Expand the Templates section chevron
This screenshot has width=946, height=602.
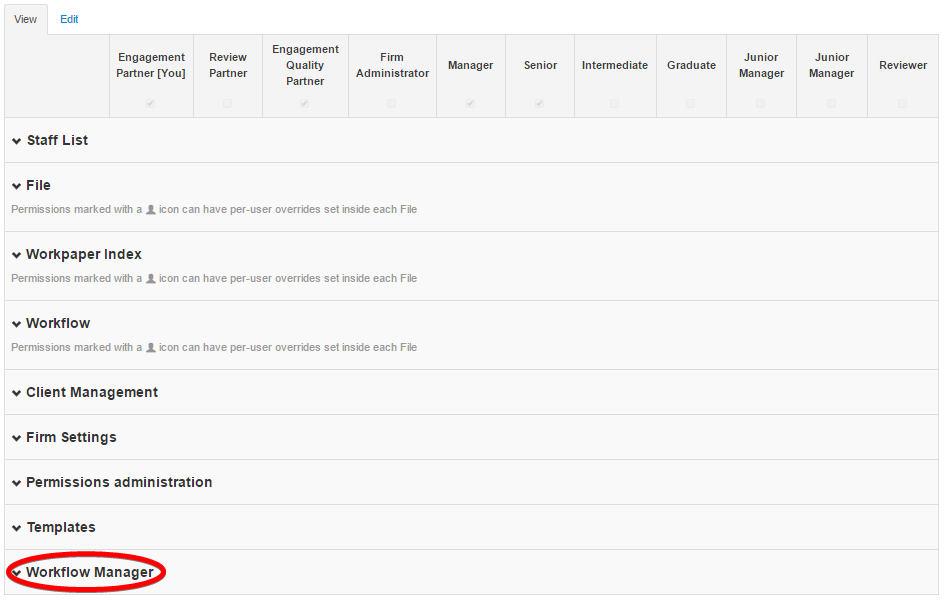16,528
